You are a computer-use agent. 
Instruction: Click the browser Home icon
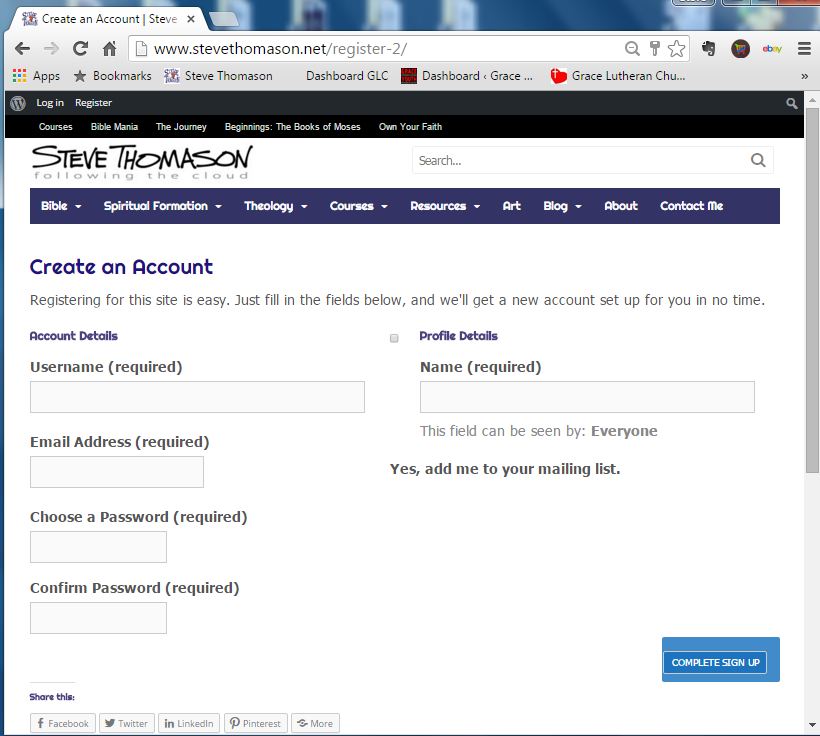pyautogui.click(x=109, y=47)
